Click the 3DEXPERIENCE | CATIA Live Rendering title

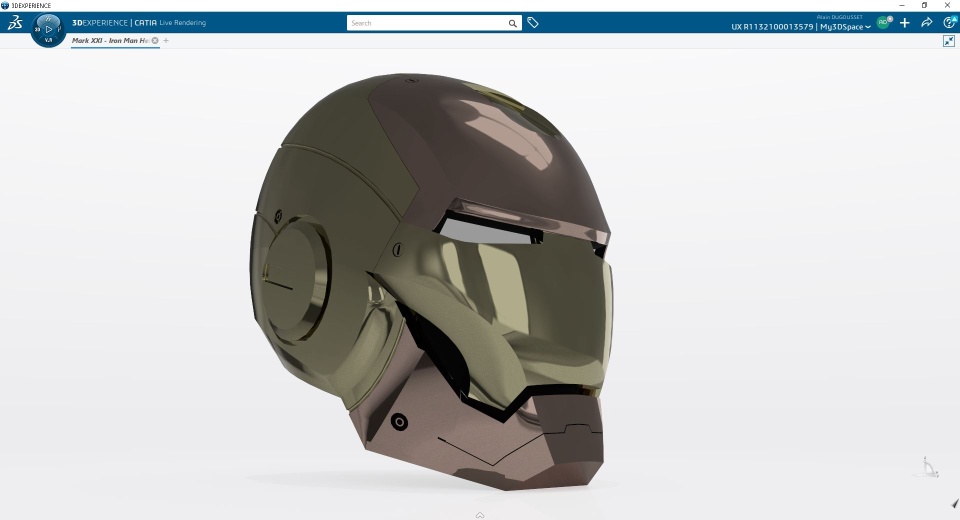[x=139, y=23]
